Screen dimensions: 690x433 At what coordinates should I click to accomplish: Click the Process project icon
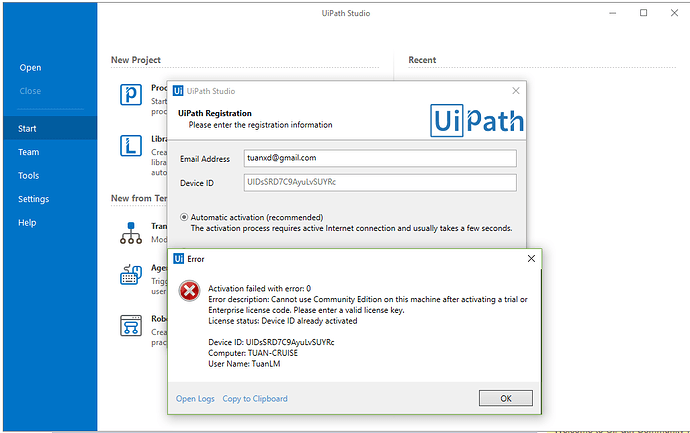131,95
